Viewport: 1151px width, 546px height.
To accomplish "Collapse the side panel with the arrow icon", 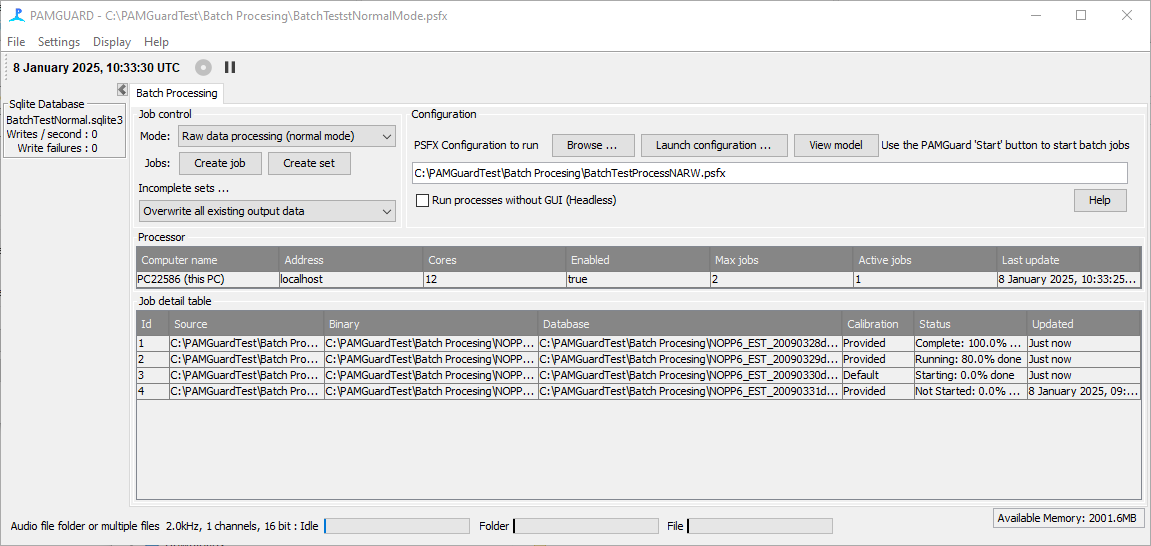I will [x=123, y=90].
